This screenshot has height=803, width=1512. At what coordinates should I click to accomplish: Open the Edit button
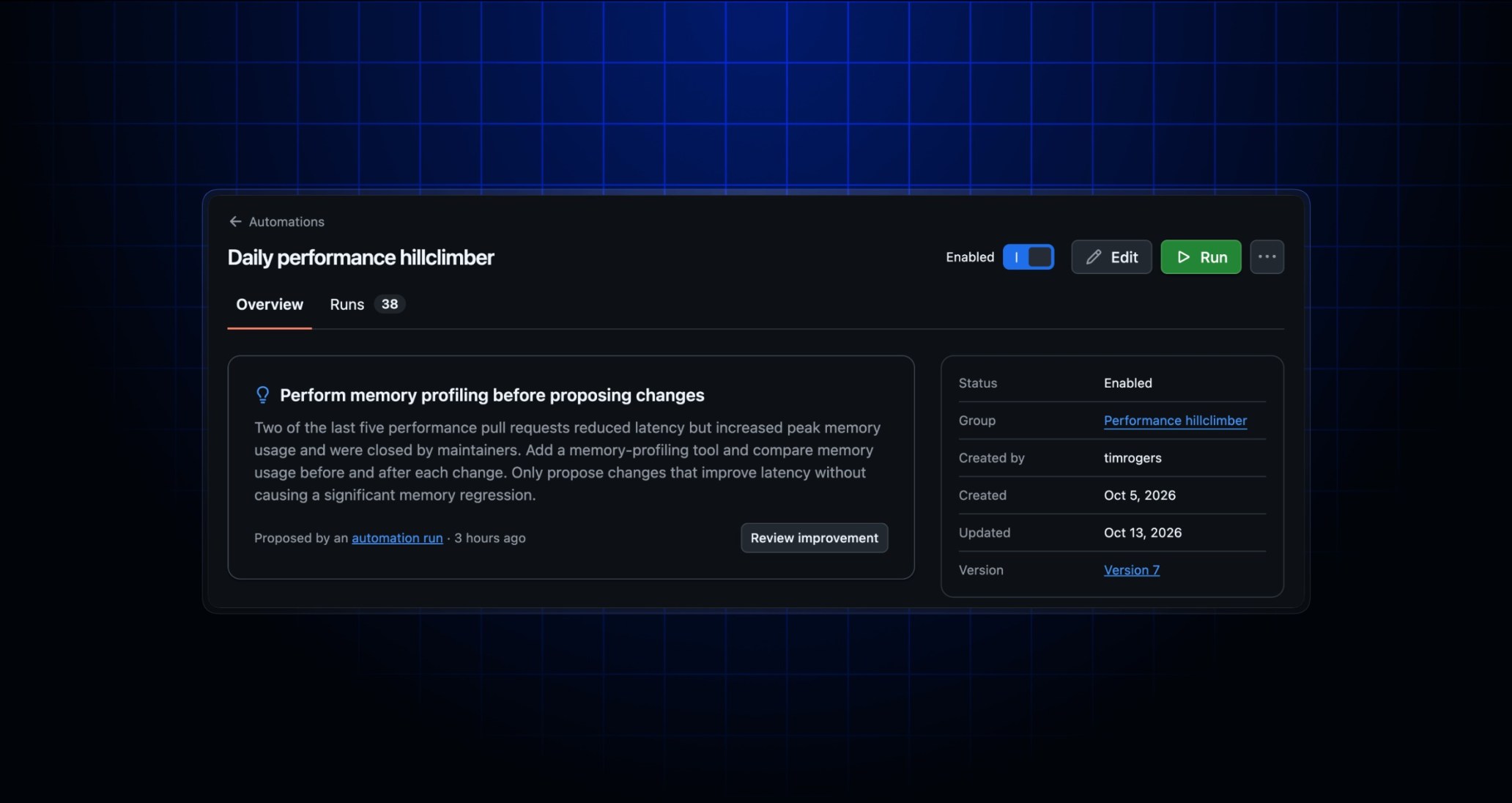click(x=1111, y=257)
